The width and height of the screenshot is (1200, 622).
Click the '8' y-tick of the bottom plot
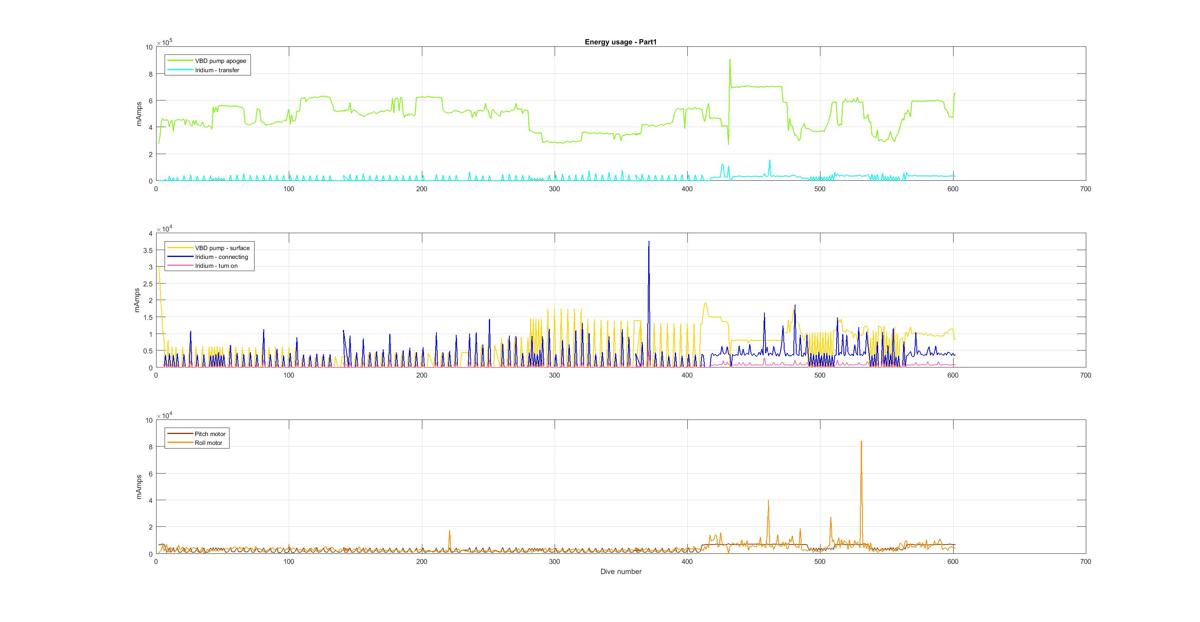(x=150, y=447)
